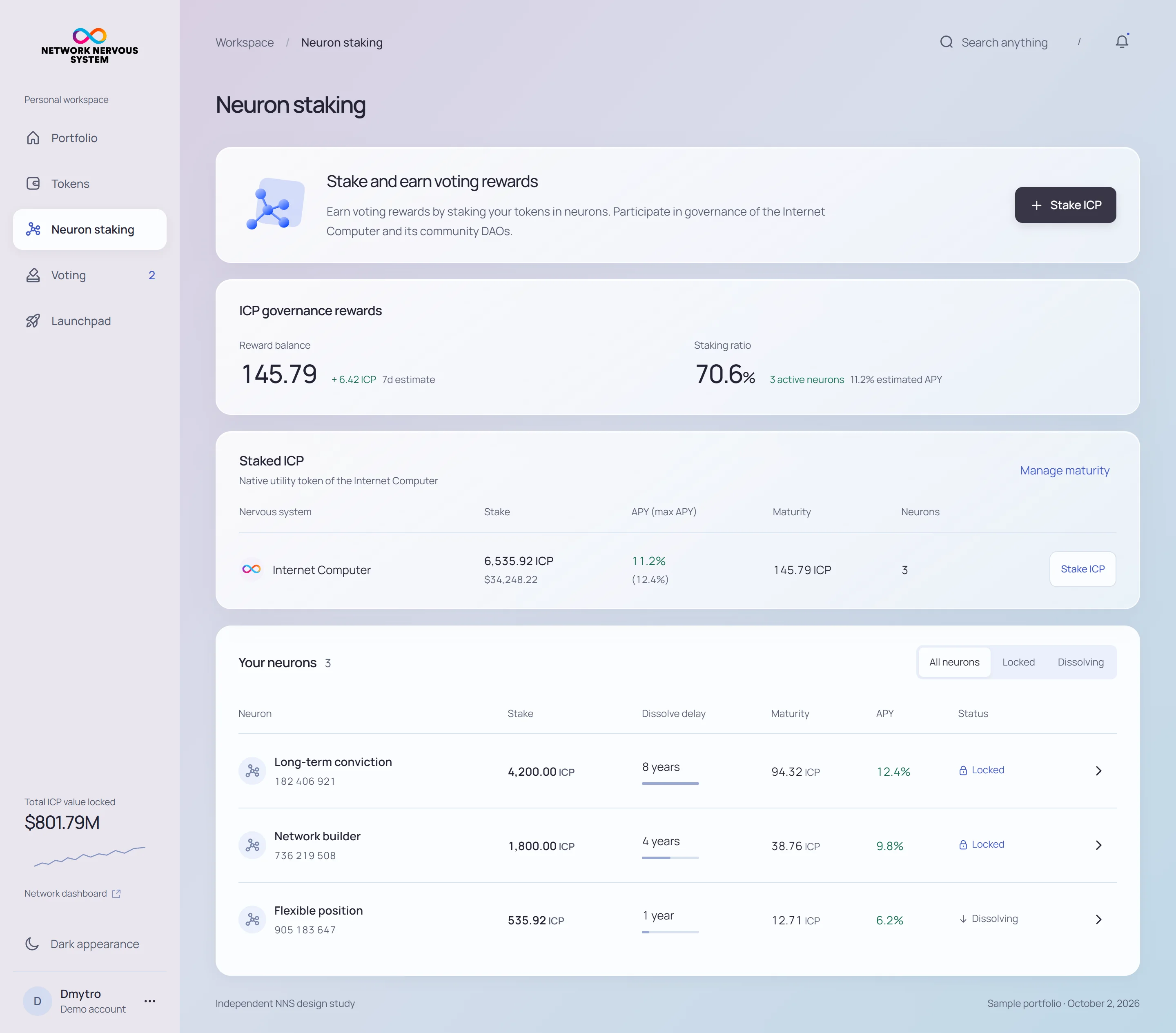Click the neuron illustration in stake banner
Image resolution: width=1176 pixels, height=1033 pixels.
tap(275, 204)
